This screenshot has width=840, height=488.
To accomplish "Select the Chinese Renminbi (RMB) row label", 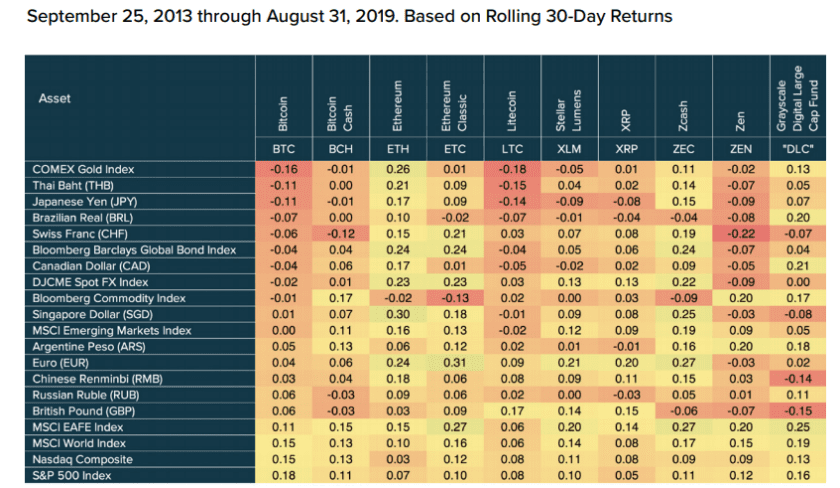I will 98,379.
